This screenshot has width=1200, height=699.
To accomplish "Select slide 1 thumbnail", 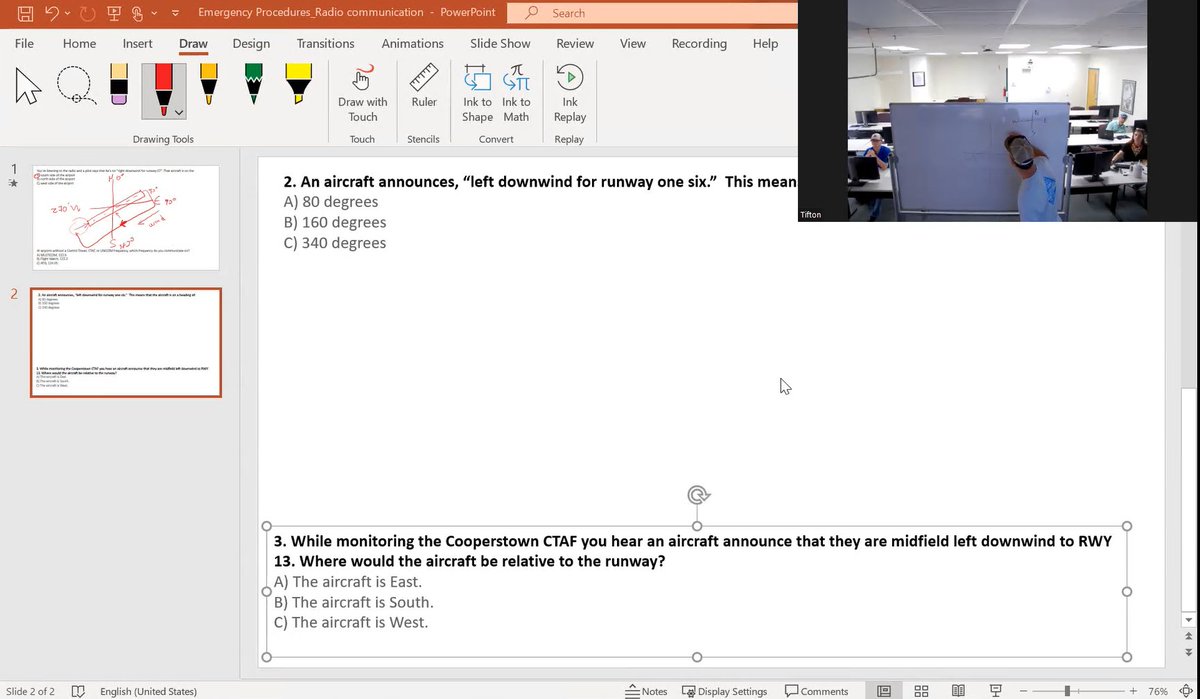I will click(x=126, y=217).
